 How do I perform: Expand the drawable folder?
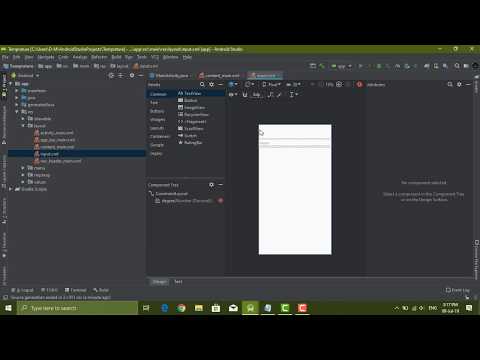tap(23, 119)
